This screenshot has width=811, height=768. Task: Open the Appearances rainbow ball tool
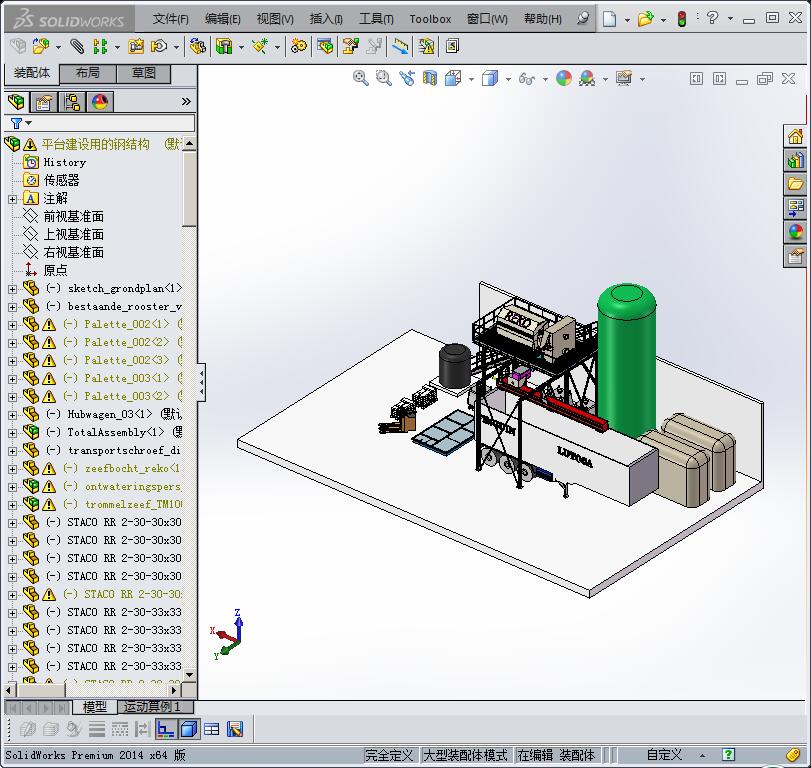[x=564, y=78]
